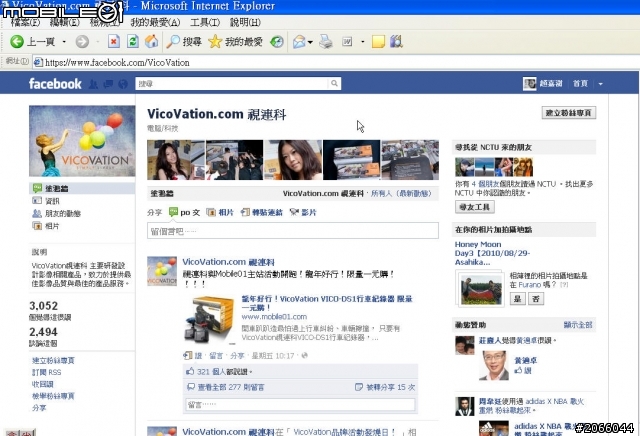Click 所有人 (最新動態) filter link
The height and width of the screenshot is (436, 640).
coord(401,194)
